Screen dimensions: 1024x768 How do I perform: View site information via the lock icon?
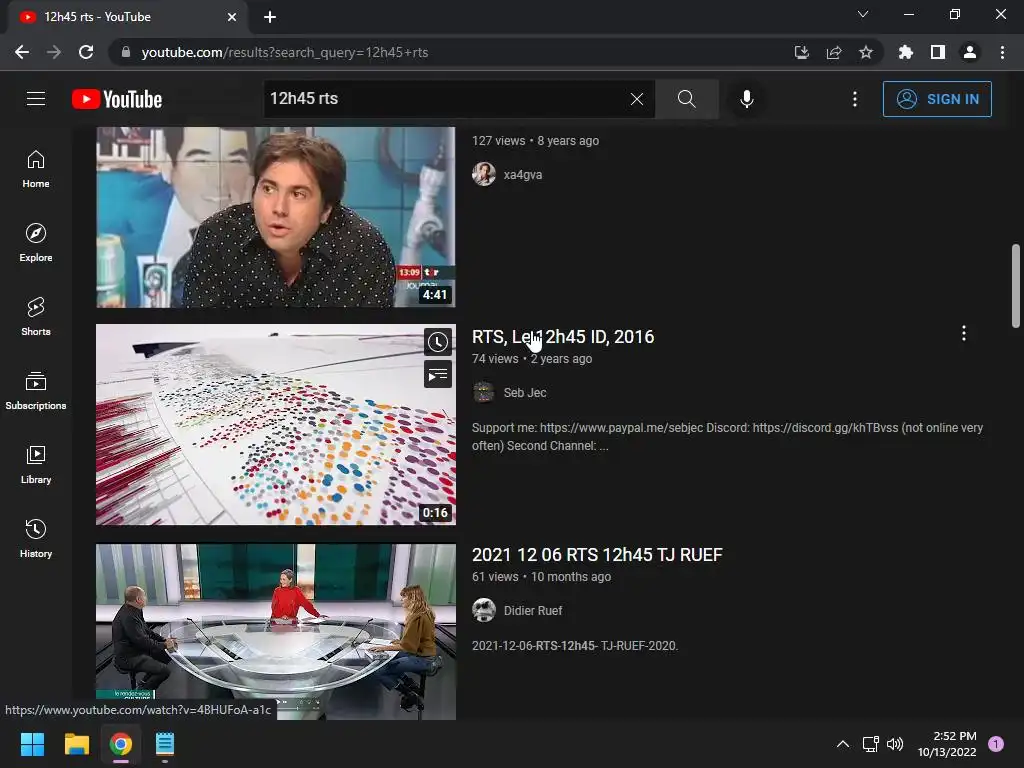[x=126, y=52]
